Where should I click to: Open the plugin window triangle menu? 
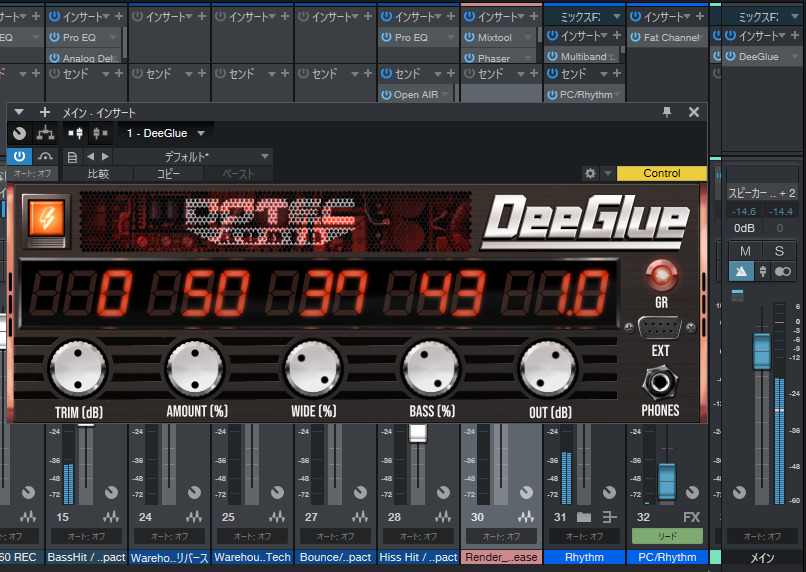pos(19,112)
